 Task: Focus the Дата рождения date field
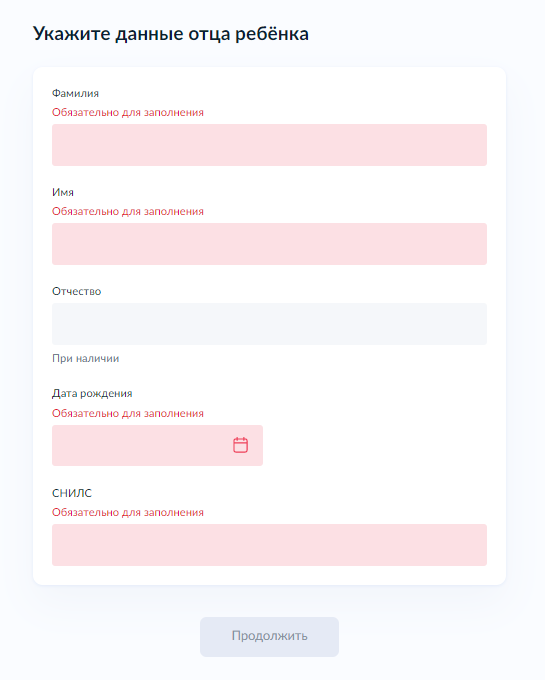157,445
